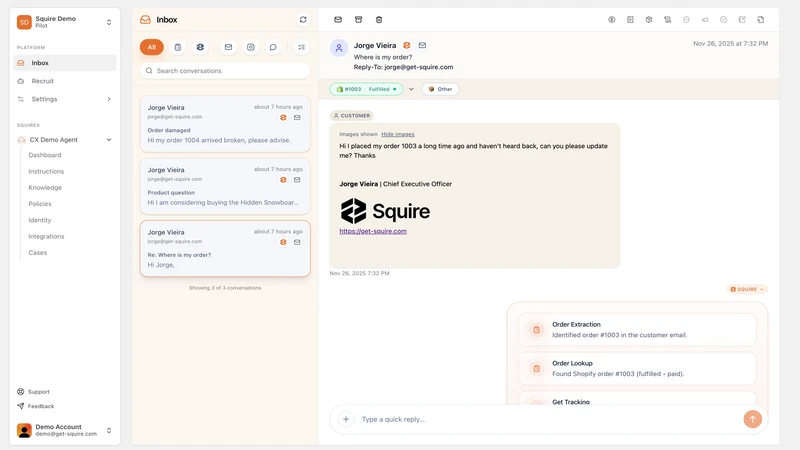Filter inbox by clipboard icon
The height and width of the screenshot is (450, 800).
pos(178,47)
